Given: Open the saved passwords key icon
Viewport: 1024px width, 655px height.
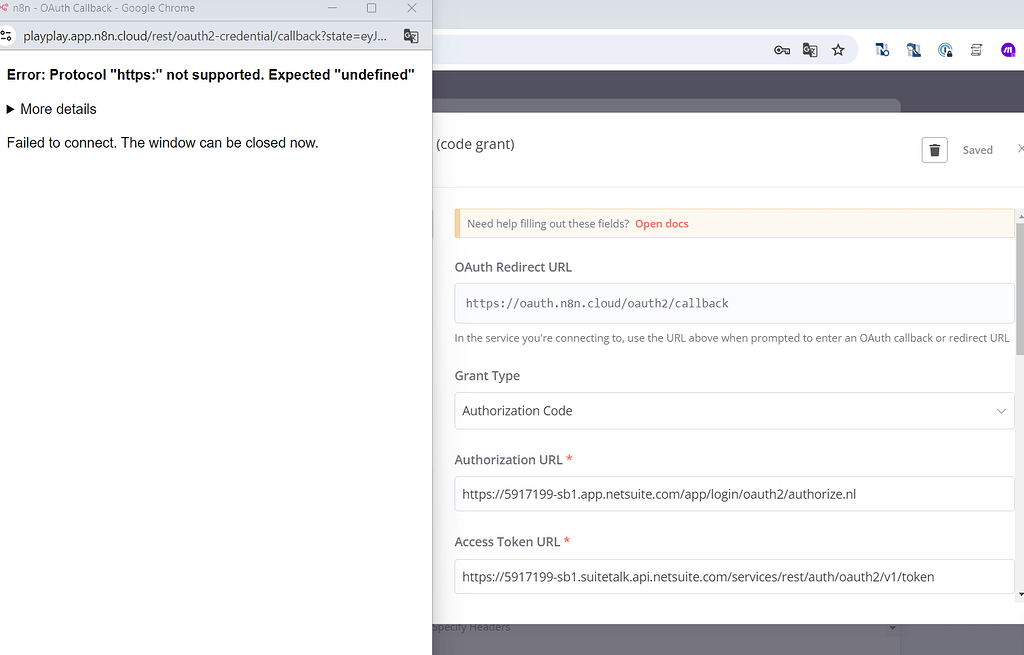Looking at the screenshot, I should click(782, 50).
